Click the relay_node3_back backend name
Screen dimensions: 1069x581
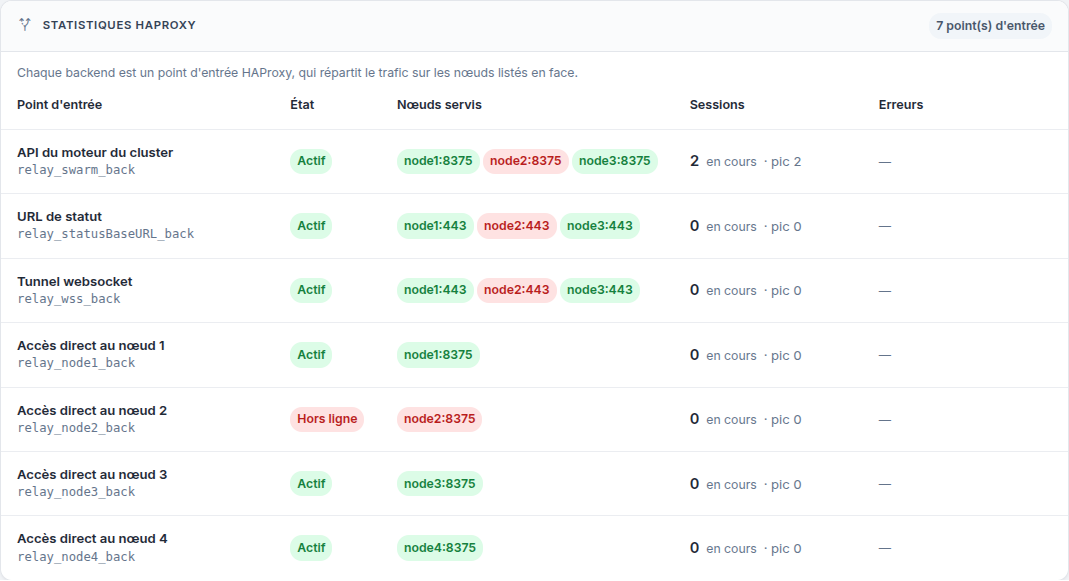pos(76,492)
